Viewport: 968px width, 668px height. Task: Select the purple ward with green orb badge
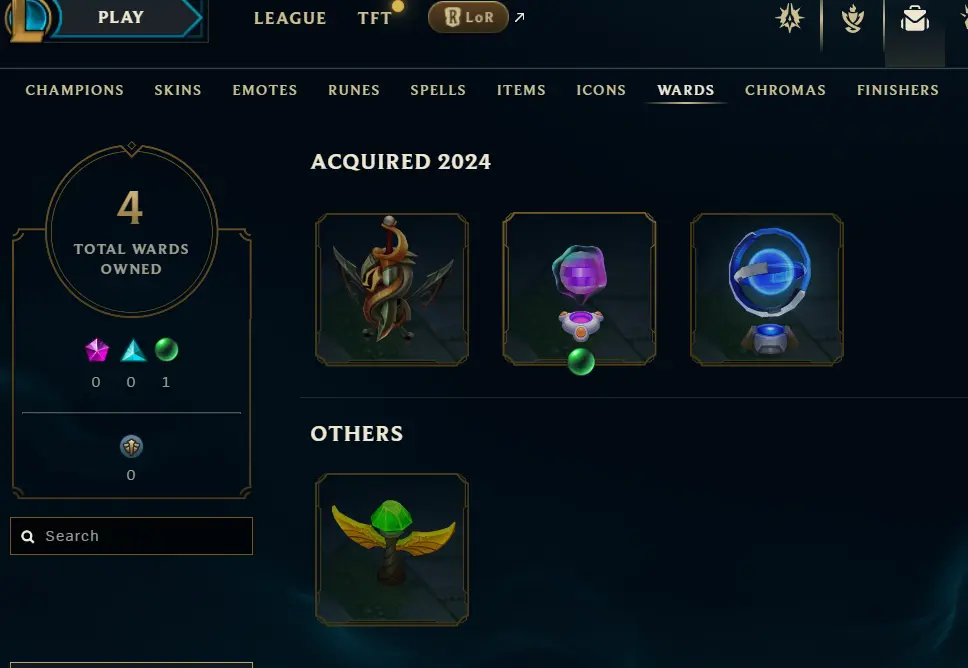pyautogui.click(x=579, y=290)
